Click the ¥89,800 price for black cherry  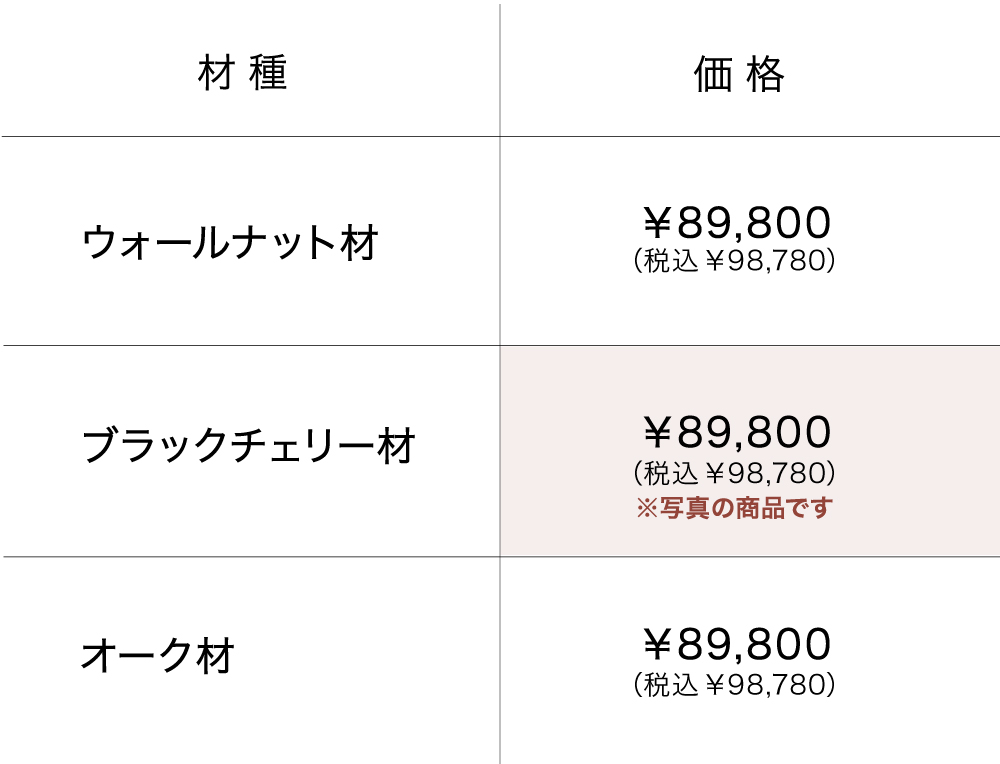736,432
